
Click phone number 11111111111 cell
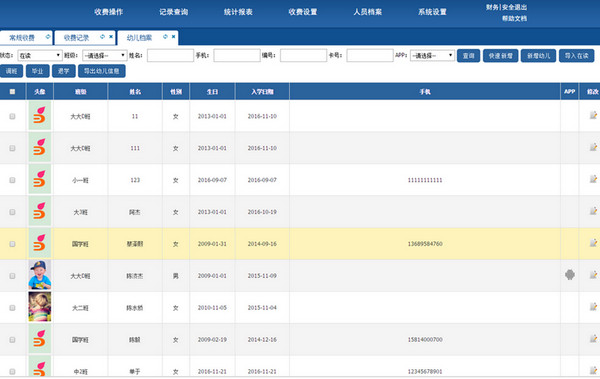(x=425, y=180)
